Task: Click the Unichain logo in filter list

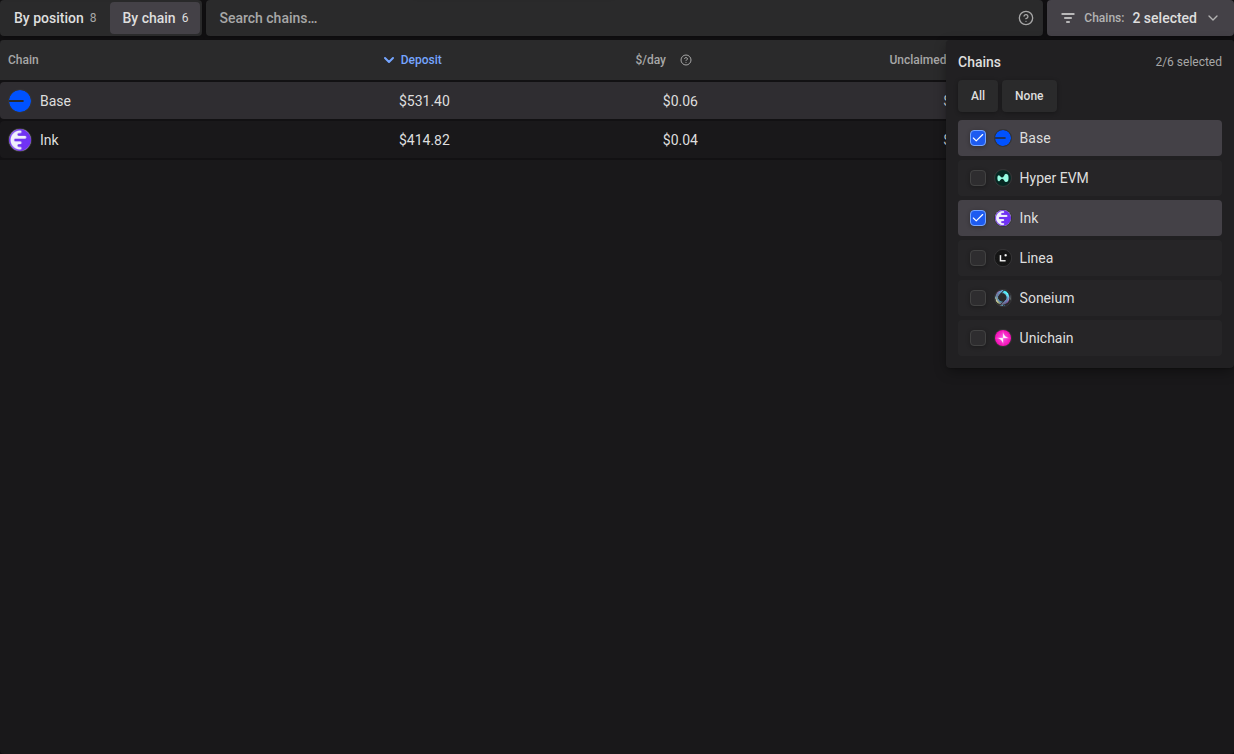Action: tap(1003, 338)
